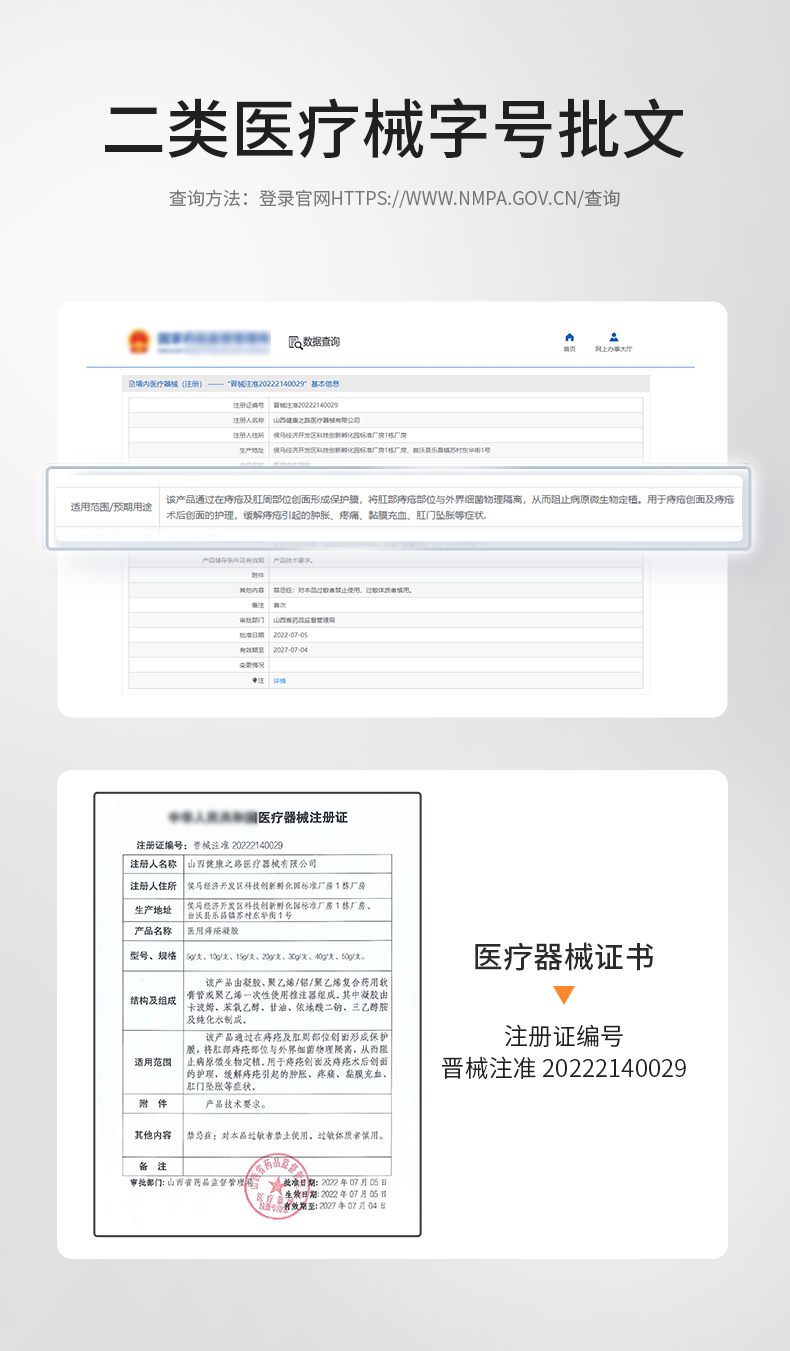Click the 结构及组成 label on the certificate
Viewport: 790px width, 1351px height.
[153, 1000]
